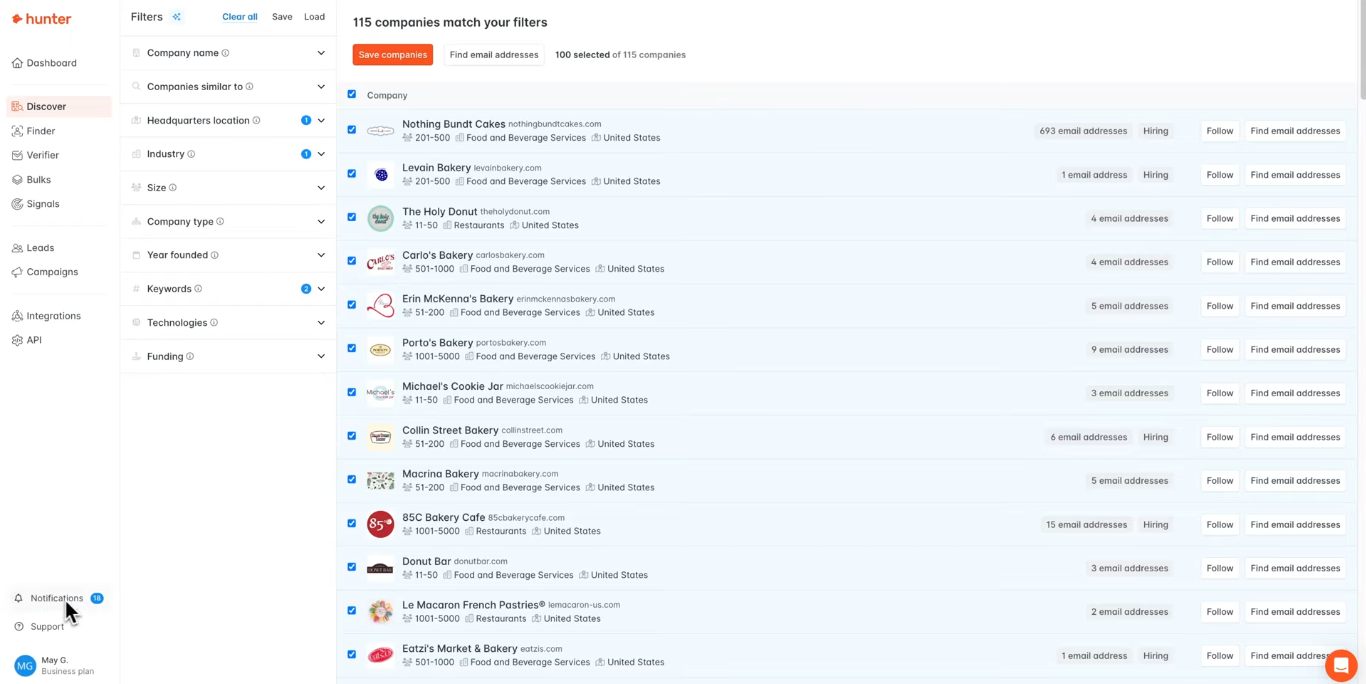Go to Leads in the sidebar
The image size is (1366, 684).
coord(40,248)
